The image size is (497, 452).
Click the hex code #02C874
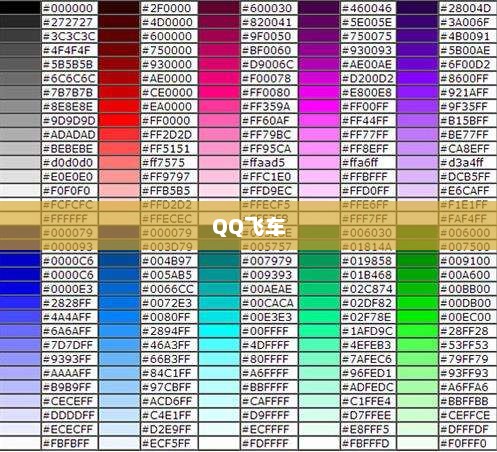[x=367, y=289]
